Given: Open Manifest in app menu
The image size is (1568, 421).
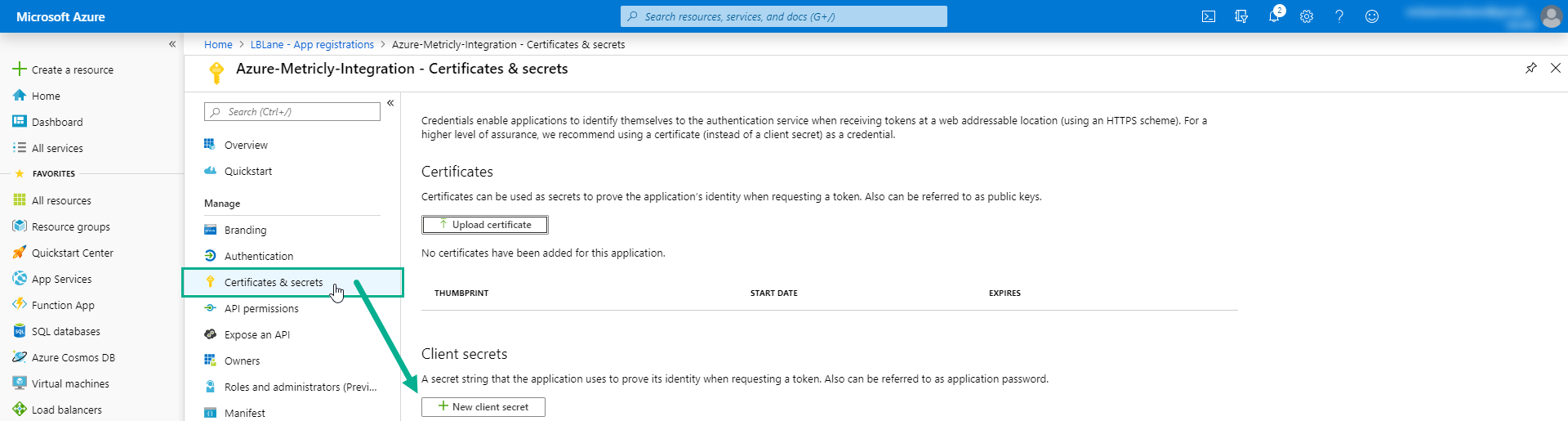Looking at the screenshot, I should coord(244,413).
